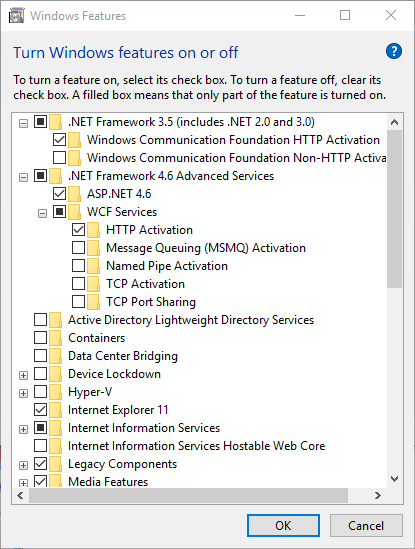This screenshot has width=415, height=549.
Task: Click the vertical scrollbar down arrow
Action: pyautogui.click(x=395, y=479)
